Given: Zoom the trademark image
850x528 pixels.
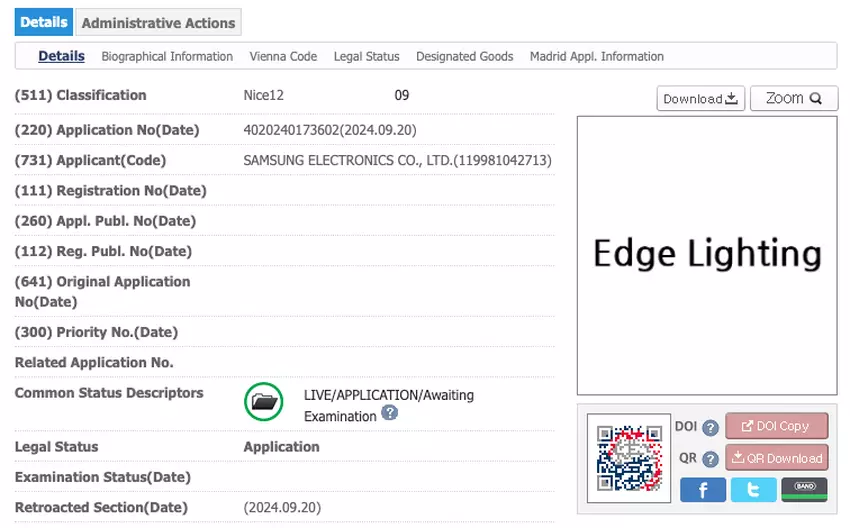Looking at the screenshot, I should [x=794, y=98].
